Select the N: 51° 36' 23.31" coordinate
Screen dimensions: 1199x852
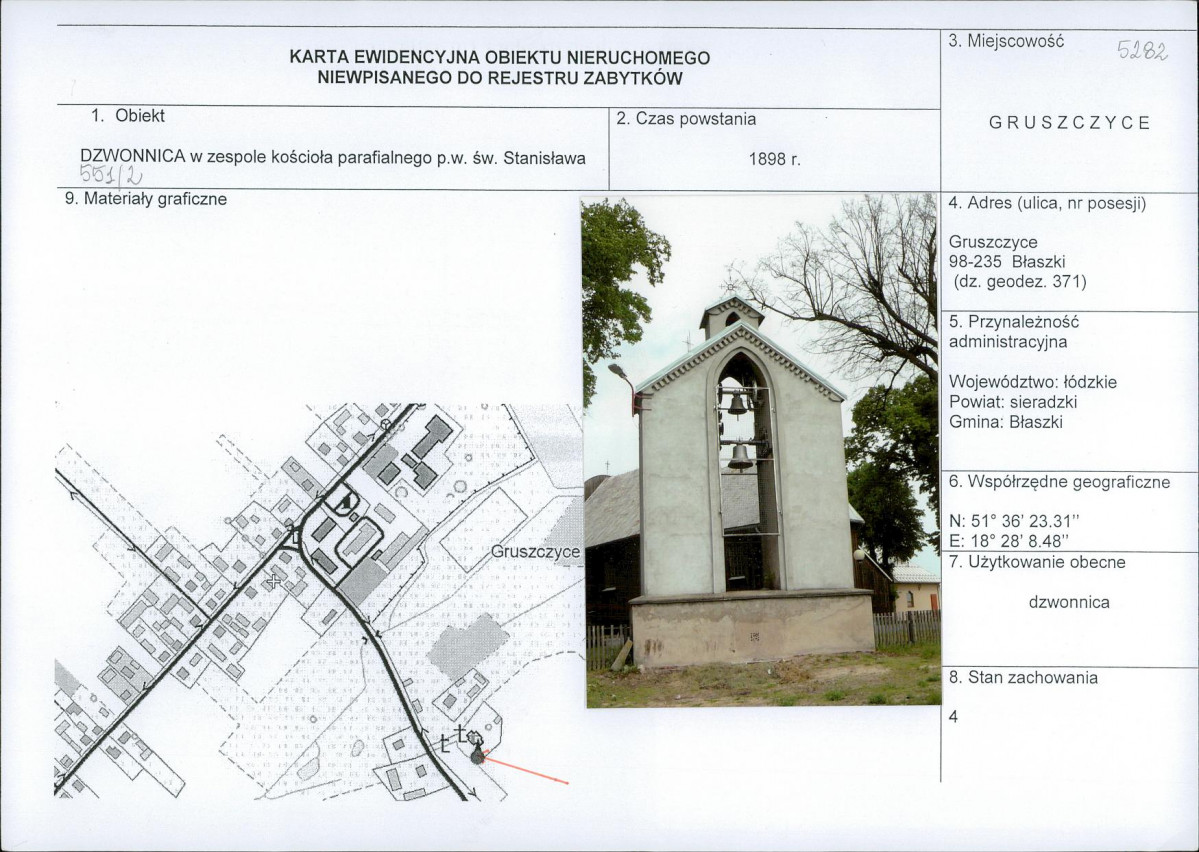pyautogui.click(x=1017, y=522)
